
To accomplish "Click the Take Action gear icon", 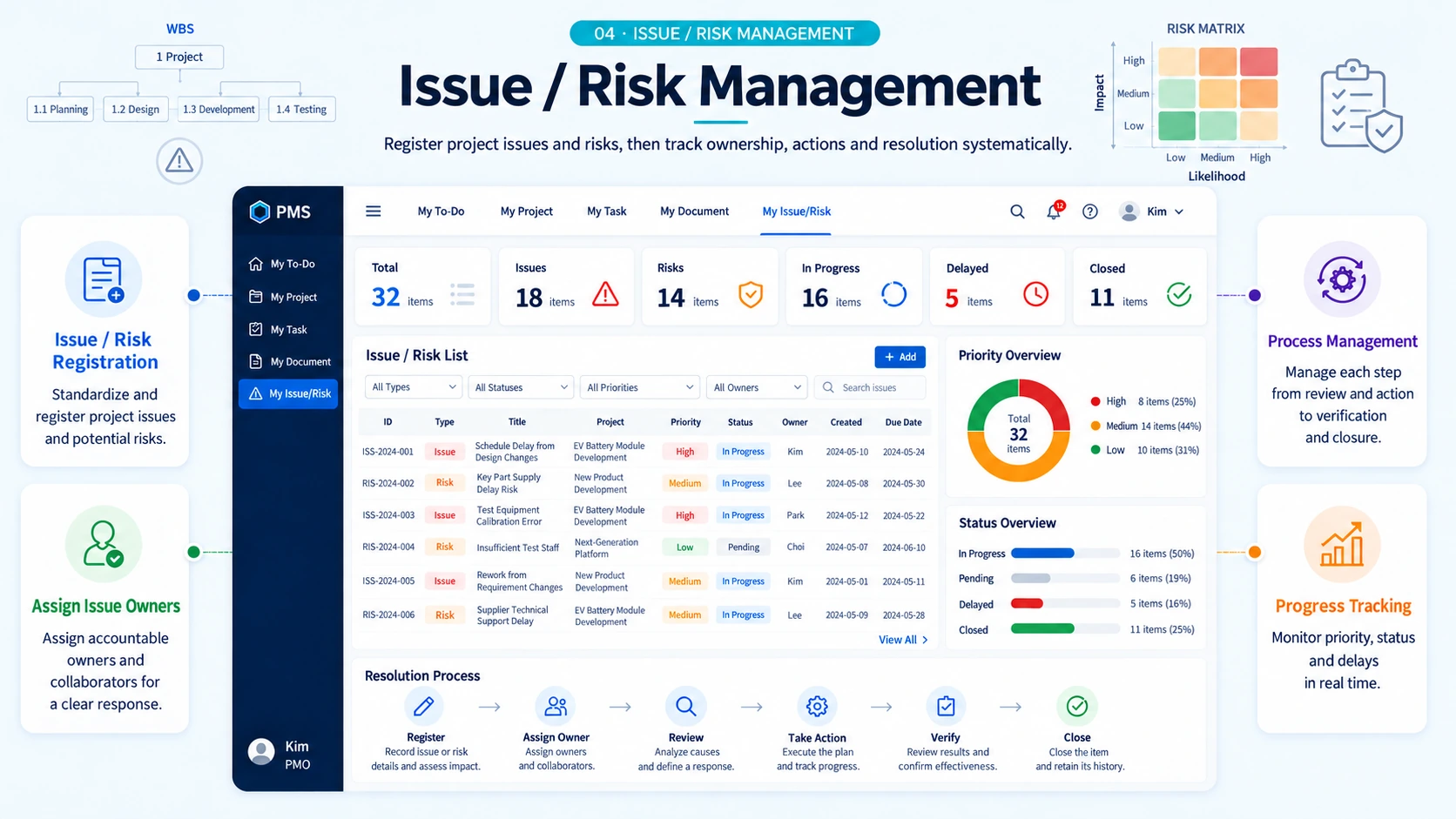I will pyautogui.click(x=817, y=706).
